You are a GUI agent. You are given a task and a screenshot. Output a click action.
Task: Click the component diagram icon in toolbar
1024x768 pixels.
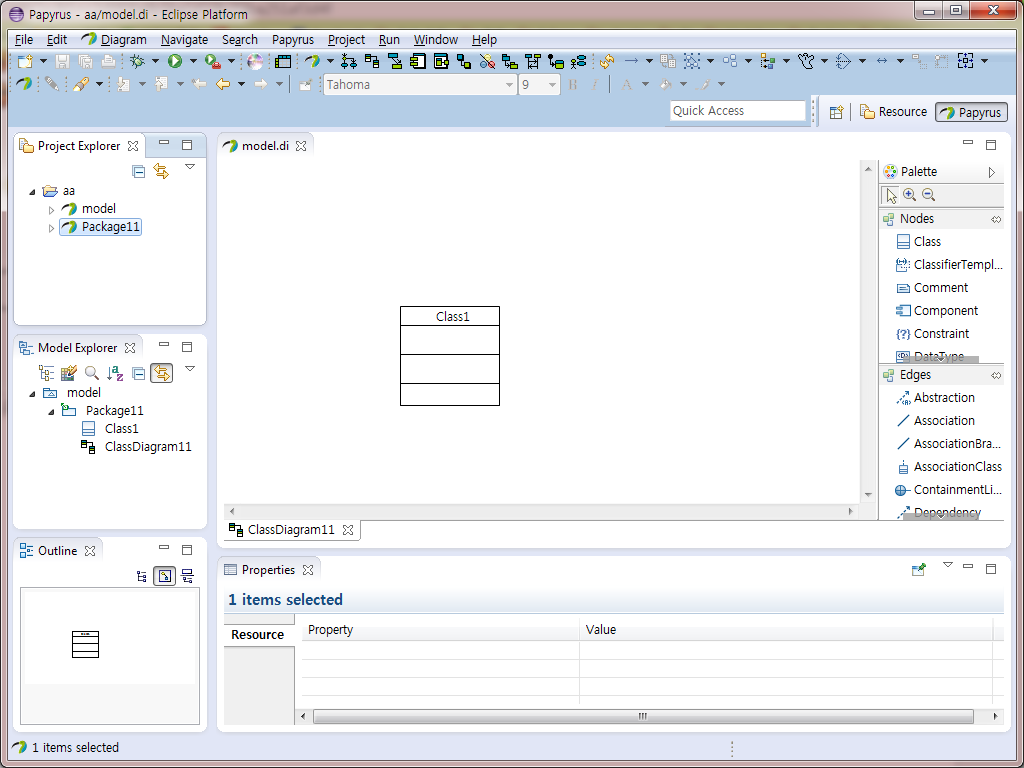point(418,61)
